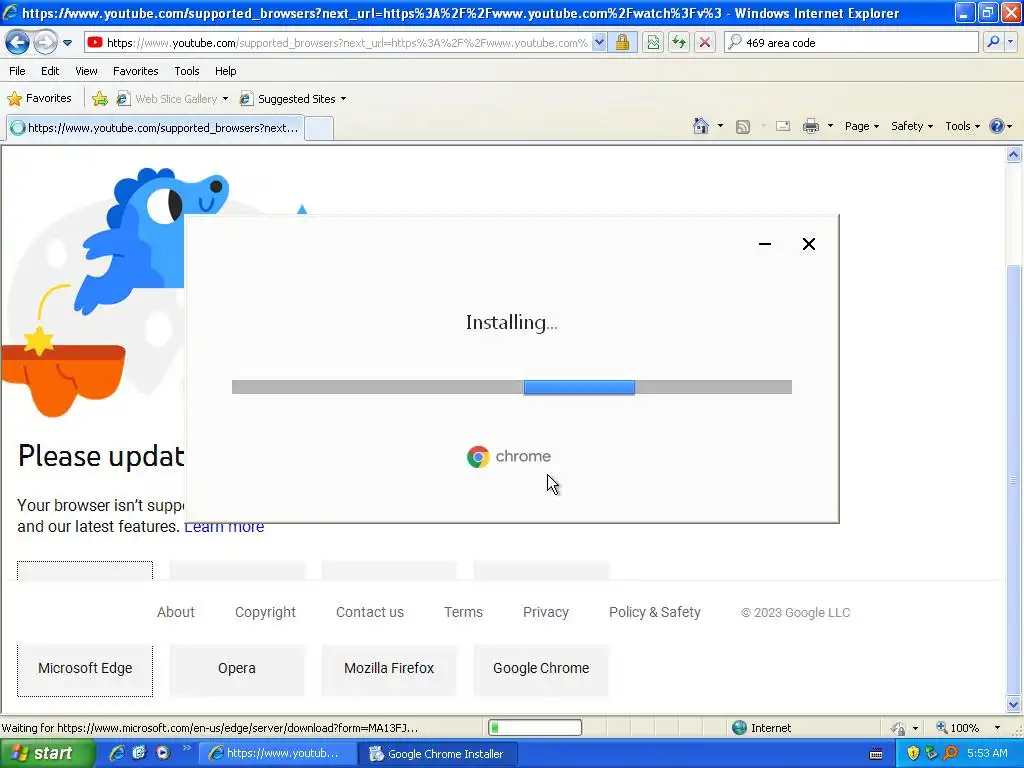
Task: Click the Read Mail icon
Action: (x=783, y=126)
